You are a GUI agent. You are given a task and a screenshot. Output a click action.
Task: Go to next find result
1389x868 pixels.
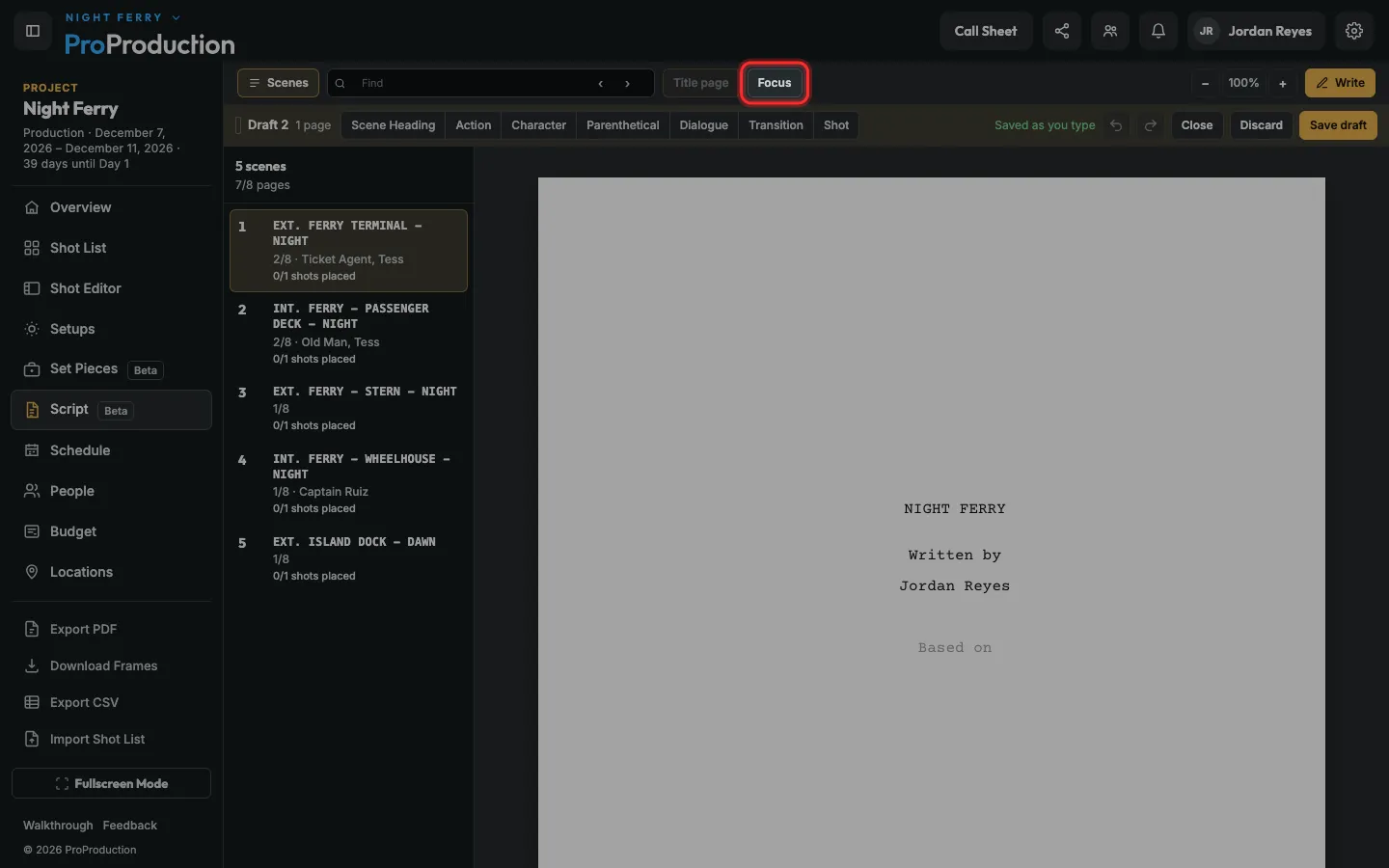point(628,83)
